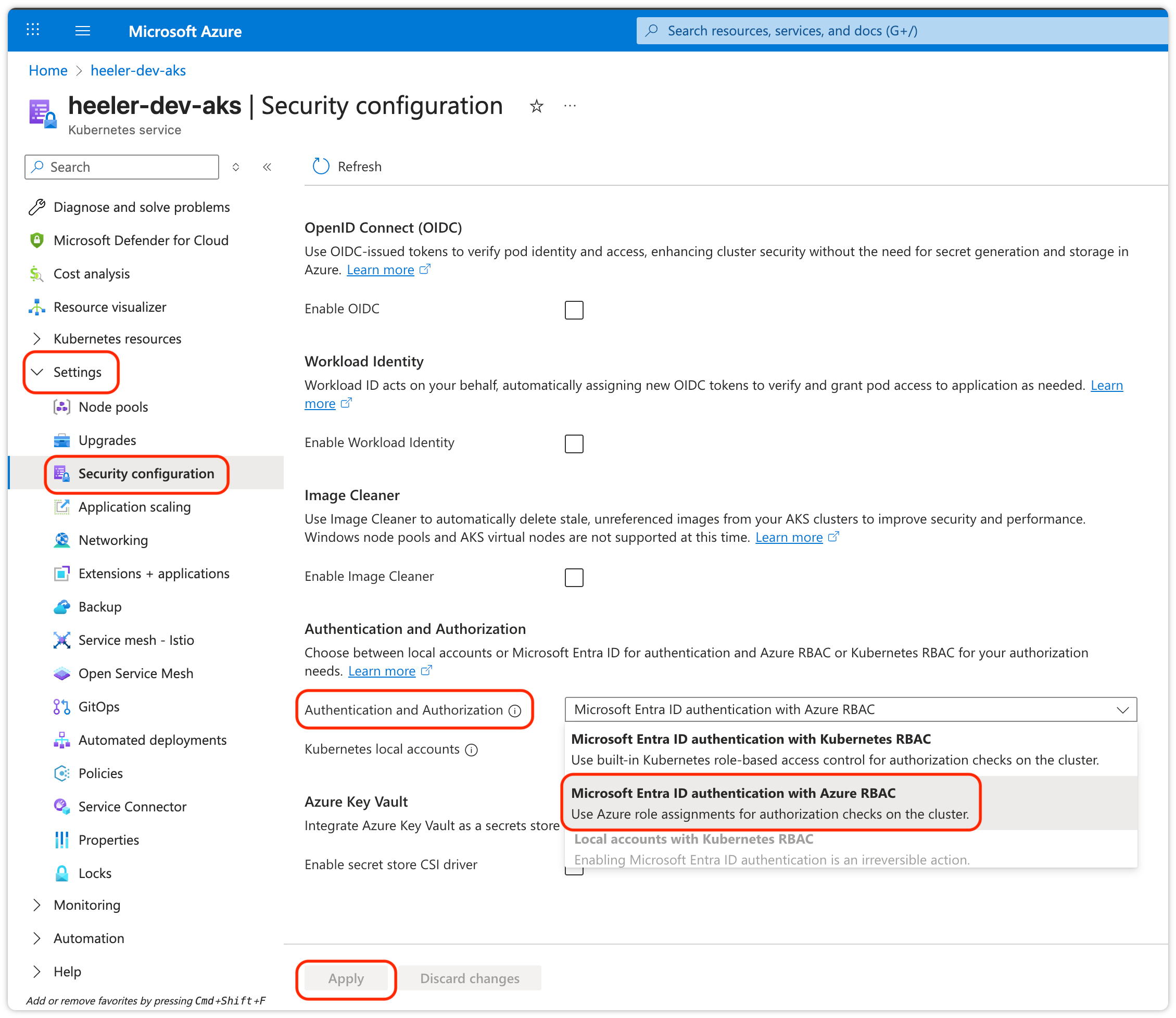The height and width of the screenshot is (1018, 1176).
Task: Click info icon beside Kubernetes local accounts
Action: pyautogui.click(x=472, y=750)
